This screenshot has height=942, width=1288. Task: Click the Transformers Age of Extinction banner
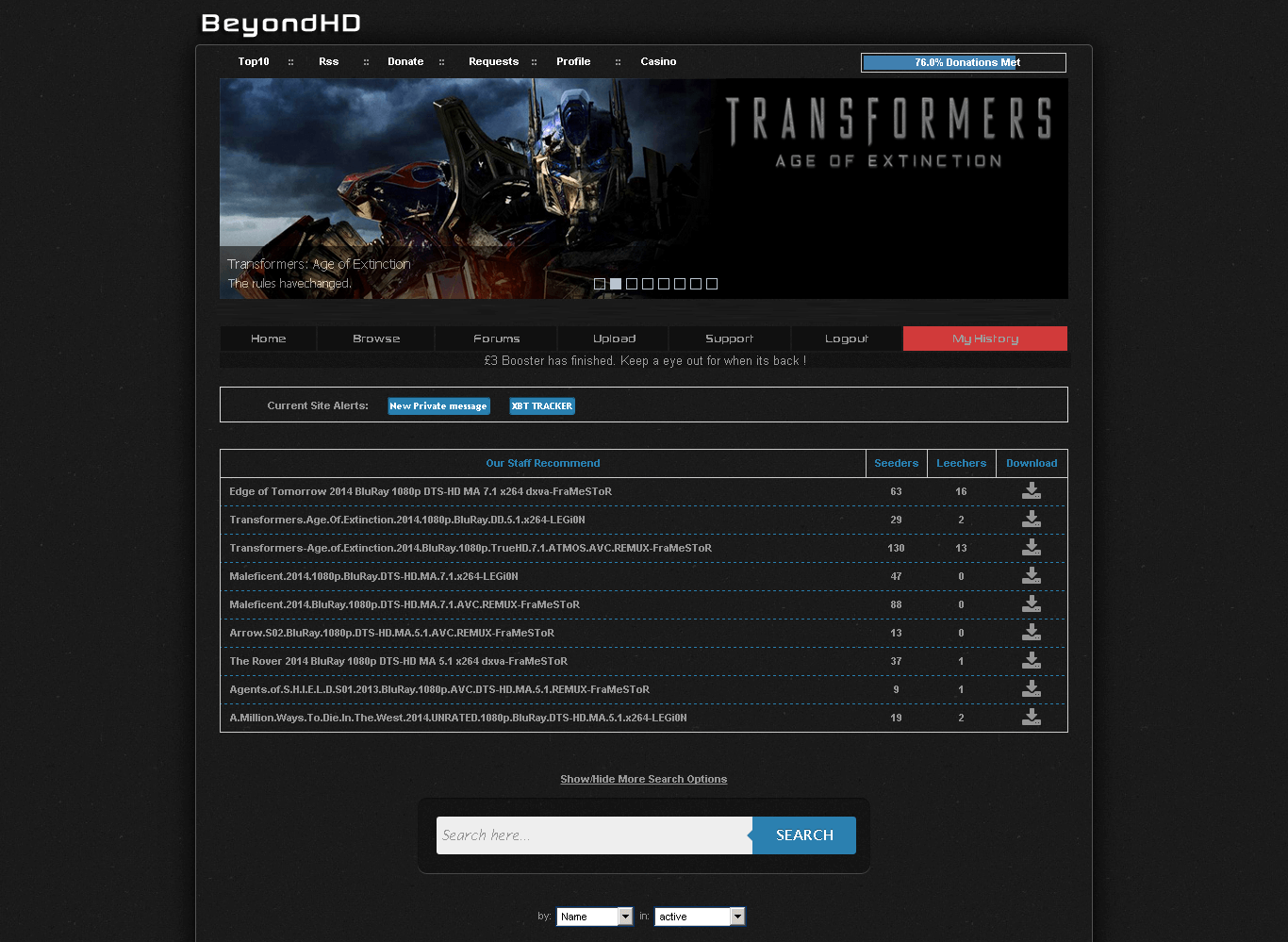644,189
